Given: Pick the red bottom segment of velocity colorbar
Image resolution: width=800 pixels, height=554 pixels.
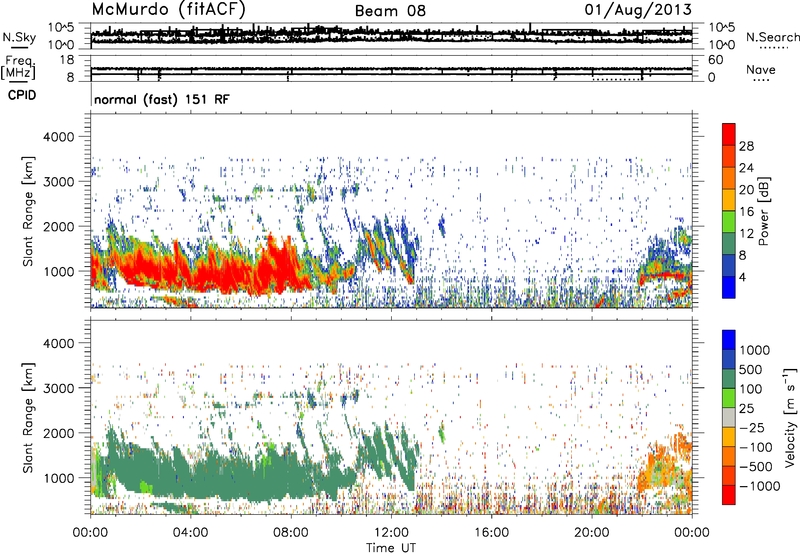Looking at the screenshot, I should 729,495.
